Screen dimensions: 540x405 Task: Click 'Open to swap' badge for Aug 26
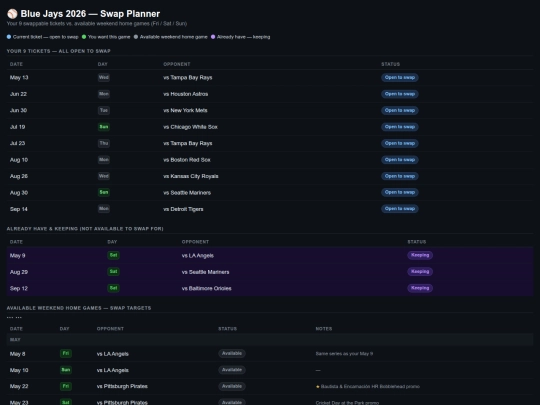[x=399, y=176]
